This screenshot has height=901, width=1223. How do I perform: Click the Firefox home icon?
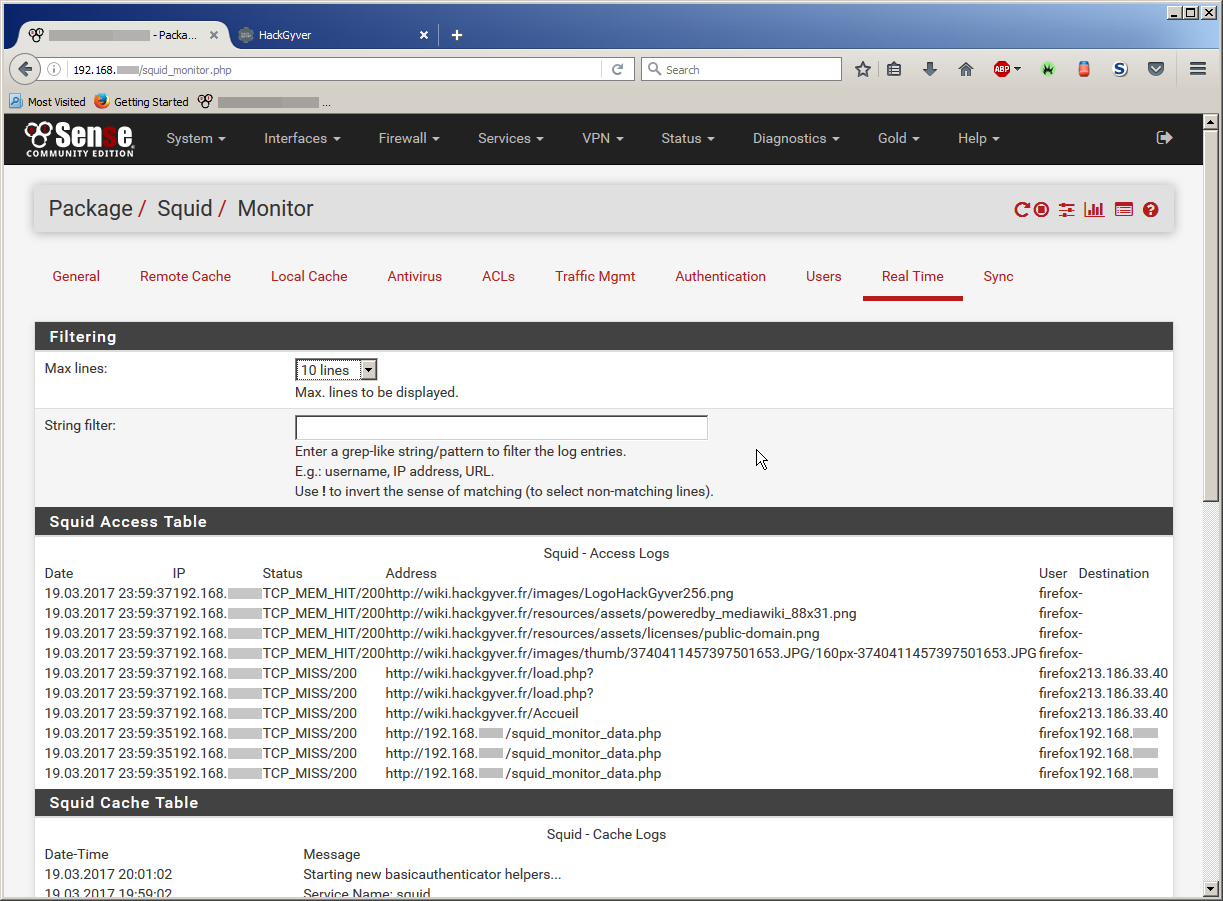pos(966,69)
